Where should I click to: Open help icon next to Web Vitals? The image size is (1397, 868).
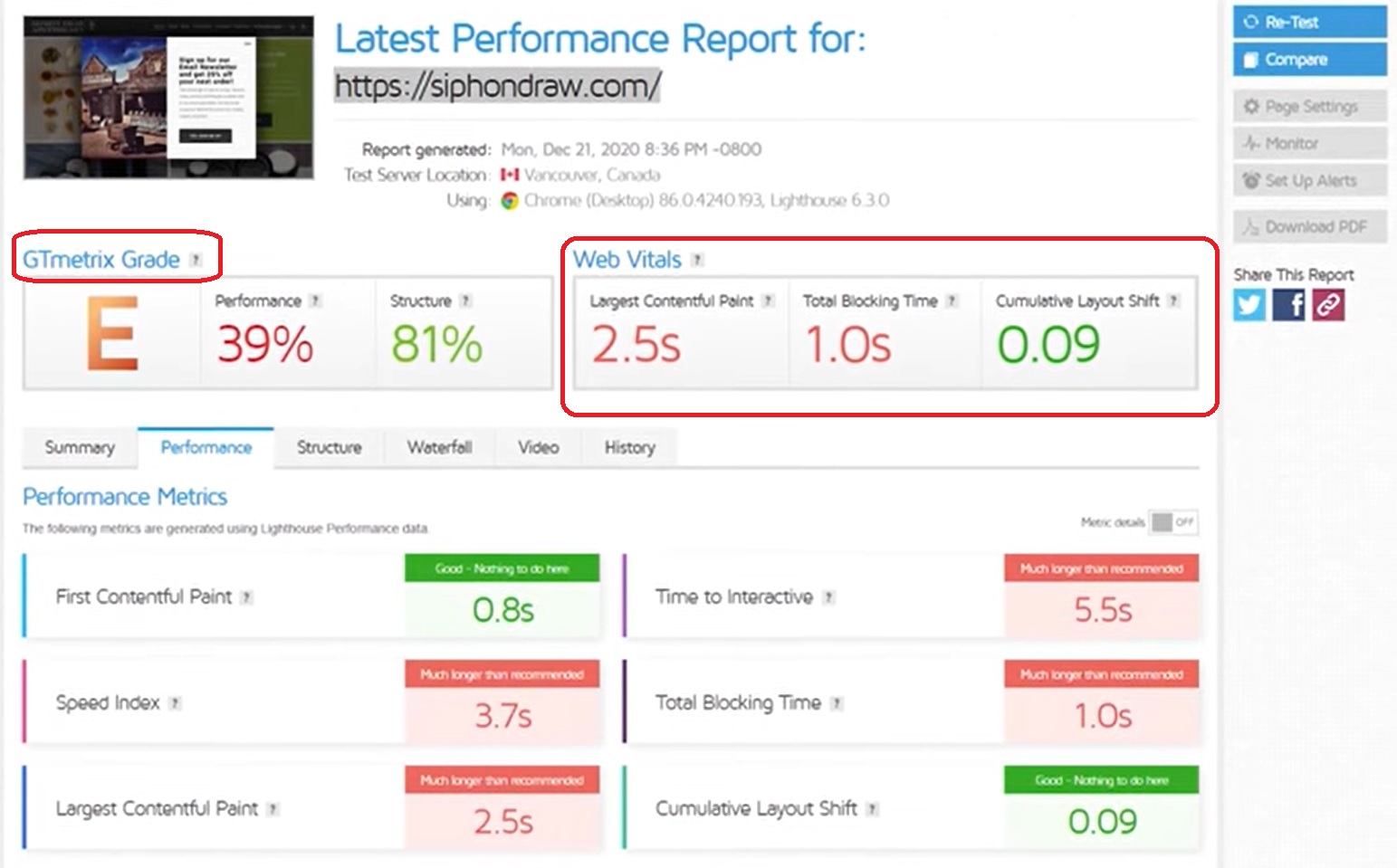point(697,260)
